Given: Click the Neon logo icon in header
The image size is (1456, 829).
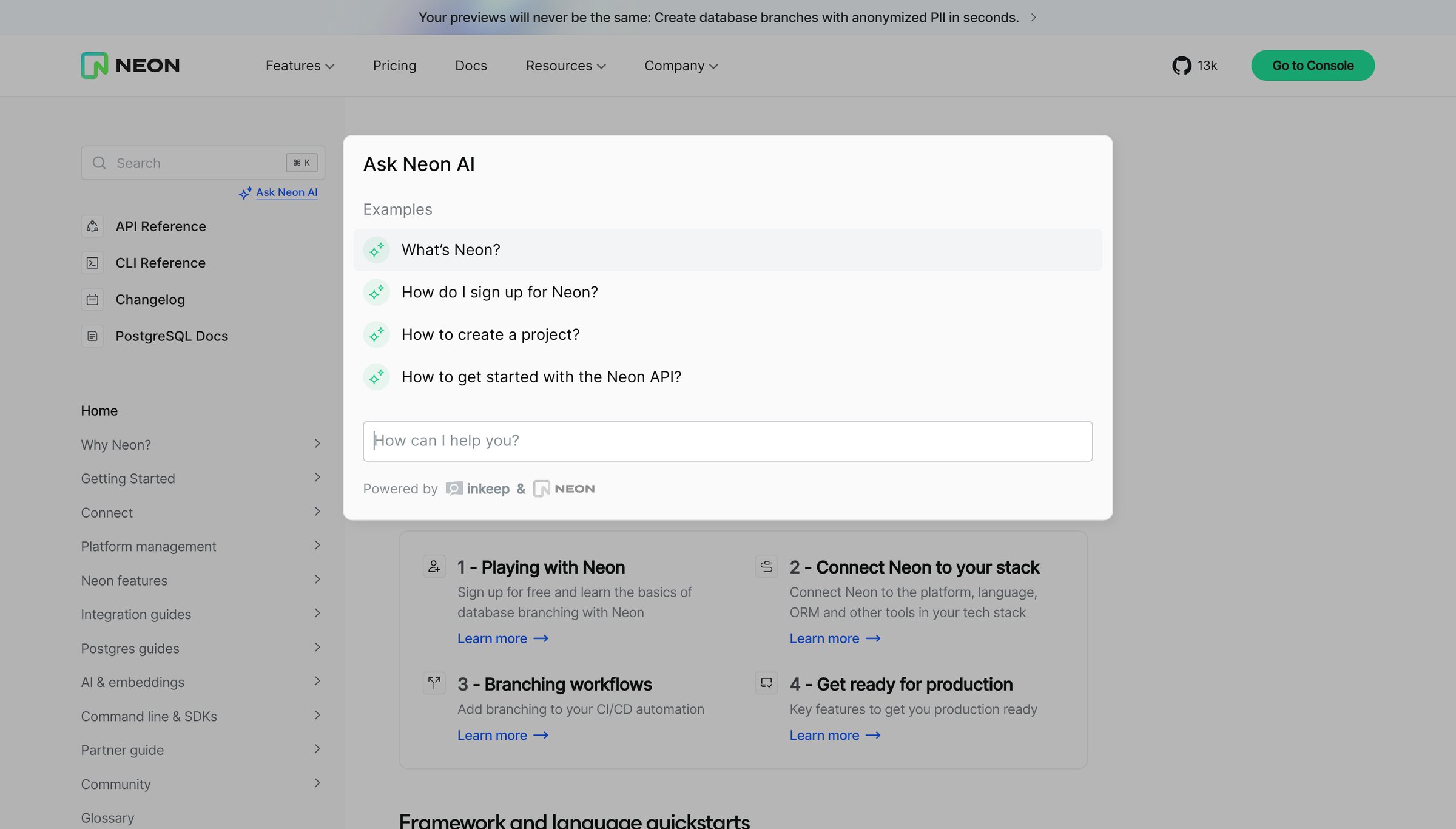Looking at the screenshot, I should tap(94, 65).
